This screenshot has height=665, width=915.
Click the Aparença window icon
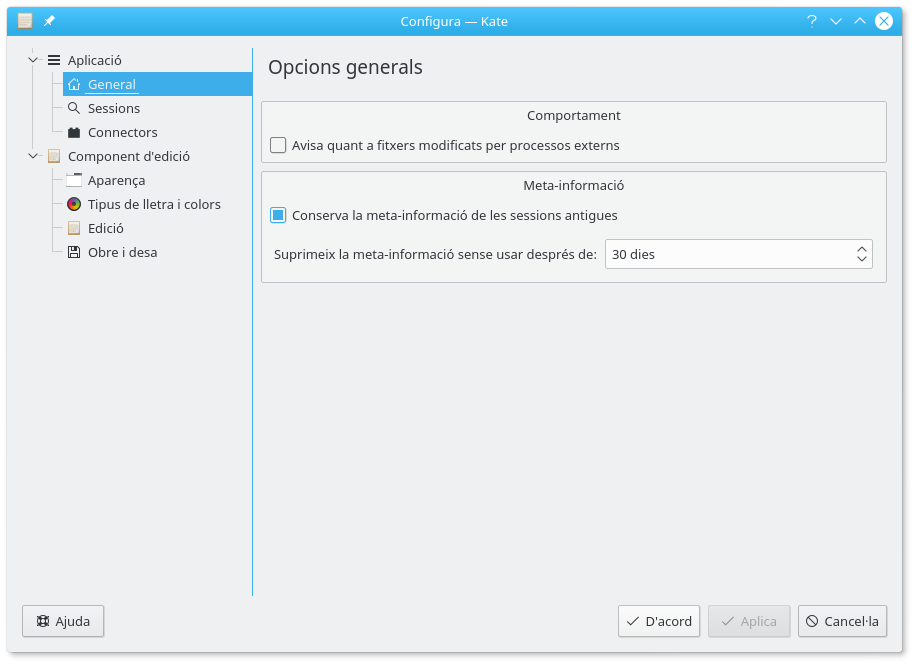[x=74, y=181]
